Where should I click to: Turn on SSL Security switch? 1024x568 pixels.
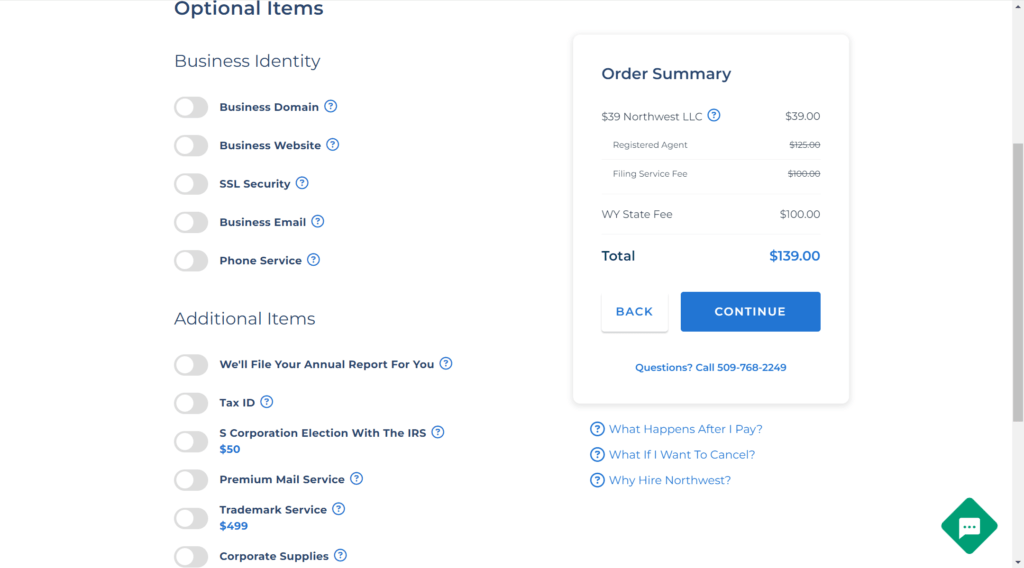point(191,184)
